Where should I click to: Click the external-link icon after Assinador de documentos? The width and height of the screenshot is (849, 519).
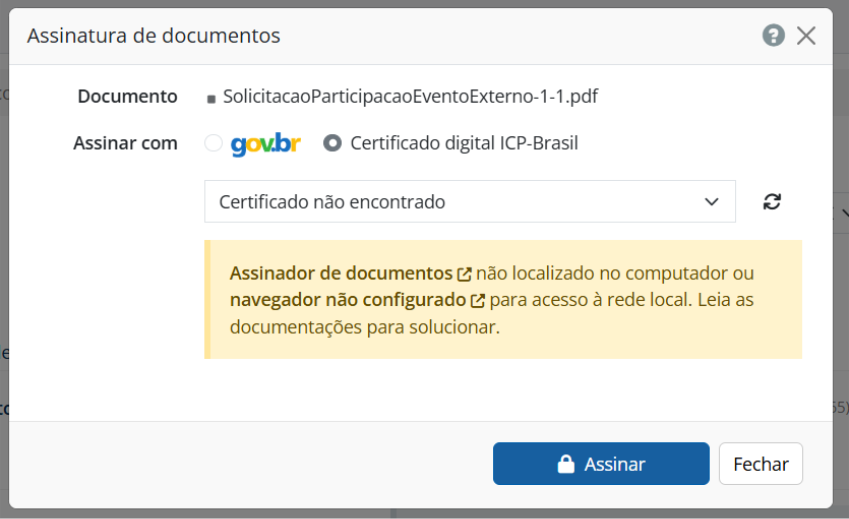coord(464,274)
